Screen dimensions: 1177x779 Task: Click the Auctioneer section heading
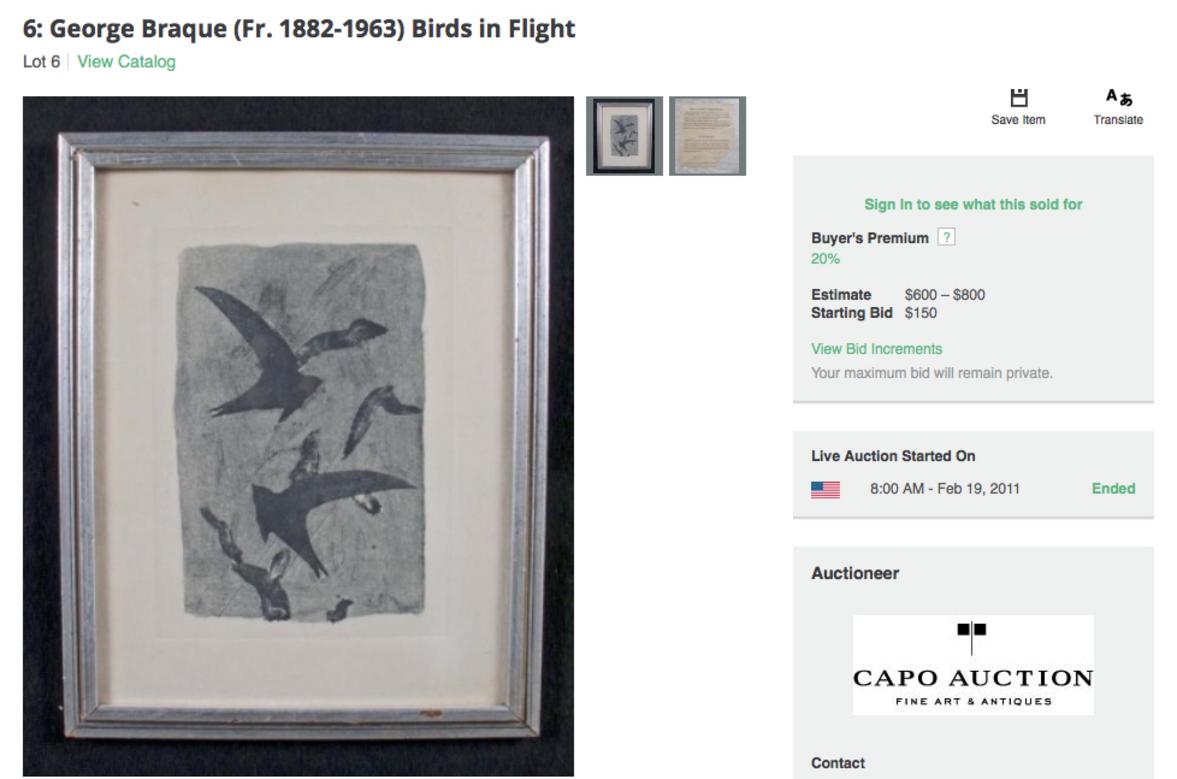tap(855, 573)
